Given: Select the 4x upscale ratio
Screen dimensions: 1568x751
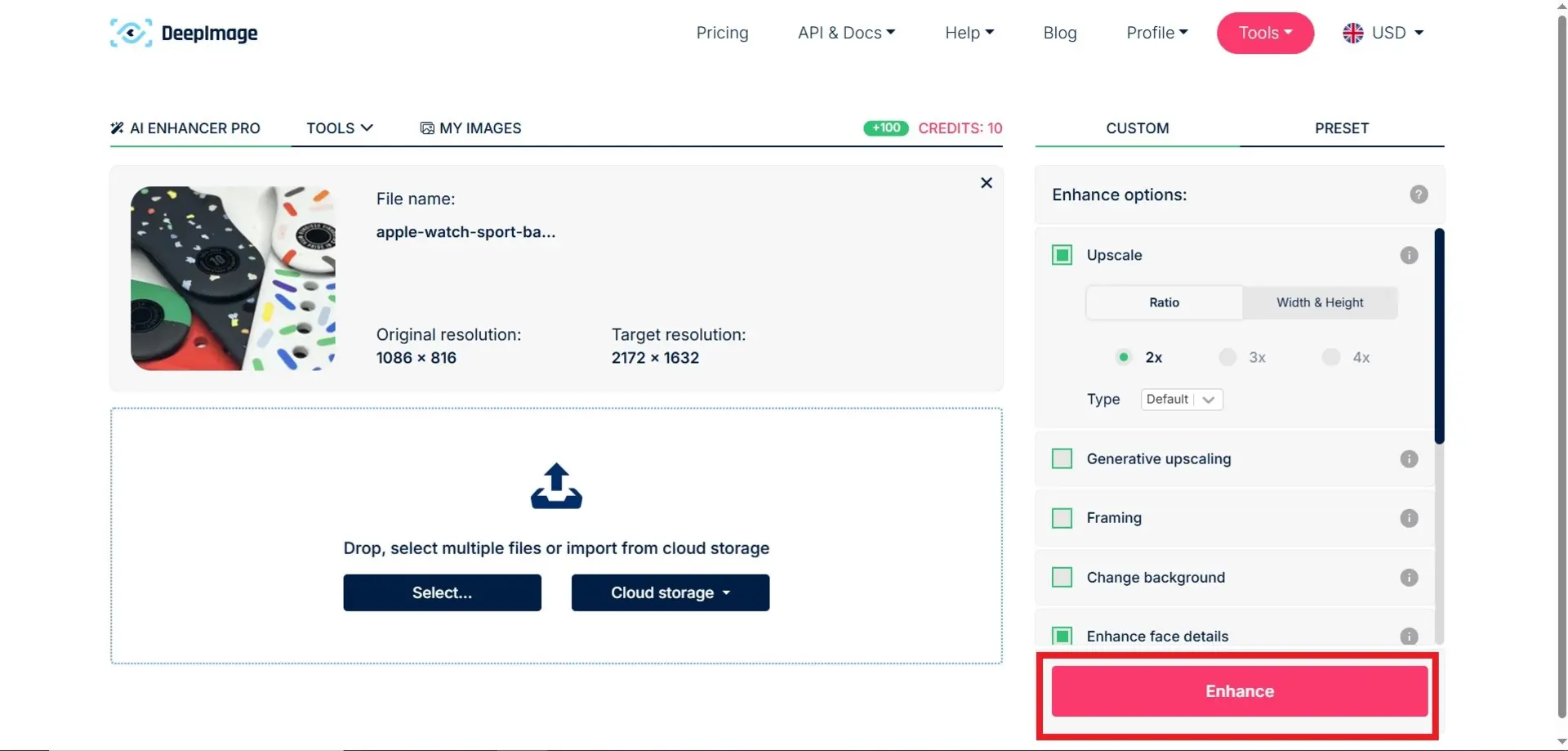Looking at the screenshot, I should click(x=1331, y=357).
